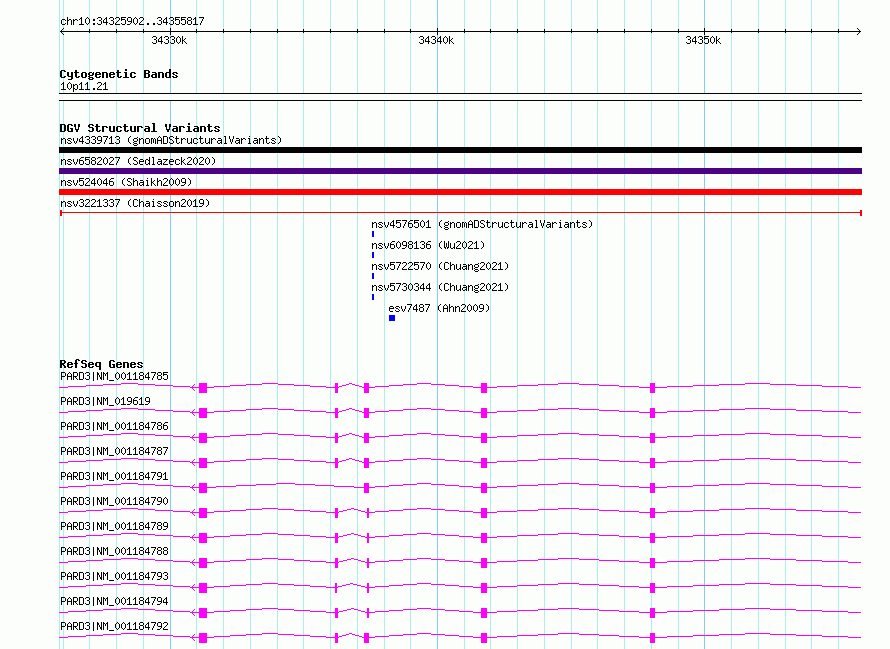Open variant nsv5722570 Chuang2021 label
The image size is (890, 649).
(440, 266)
